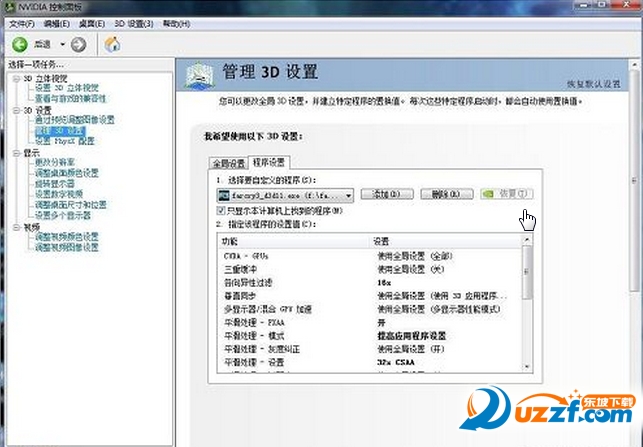The width and height of the screenshot is (643, 447).
Task: Click the 设置 column header
Action: tap(445, 242)
